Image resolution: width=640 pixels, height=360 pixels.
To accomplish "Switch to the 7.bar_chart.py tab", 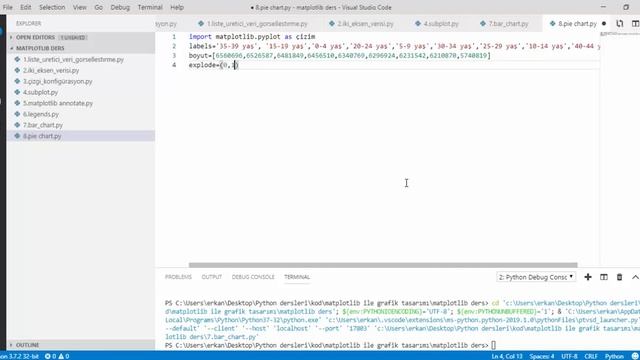I will coord(504,24).
